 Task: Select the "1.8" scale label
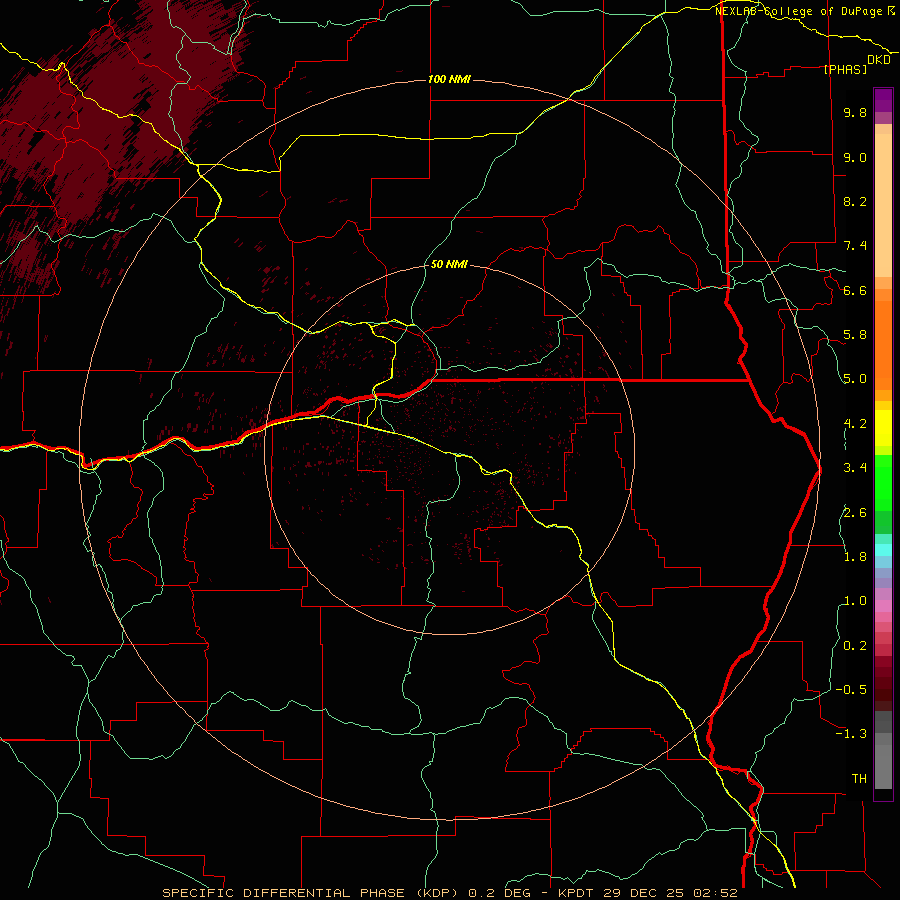point(855,557)
